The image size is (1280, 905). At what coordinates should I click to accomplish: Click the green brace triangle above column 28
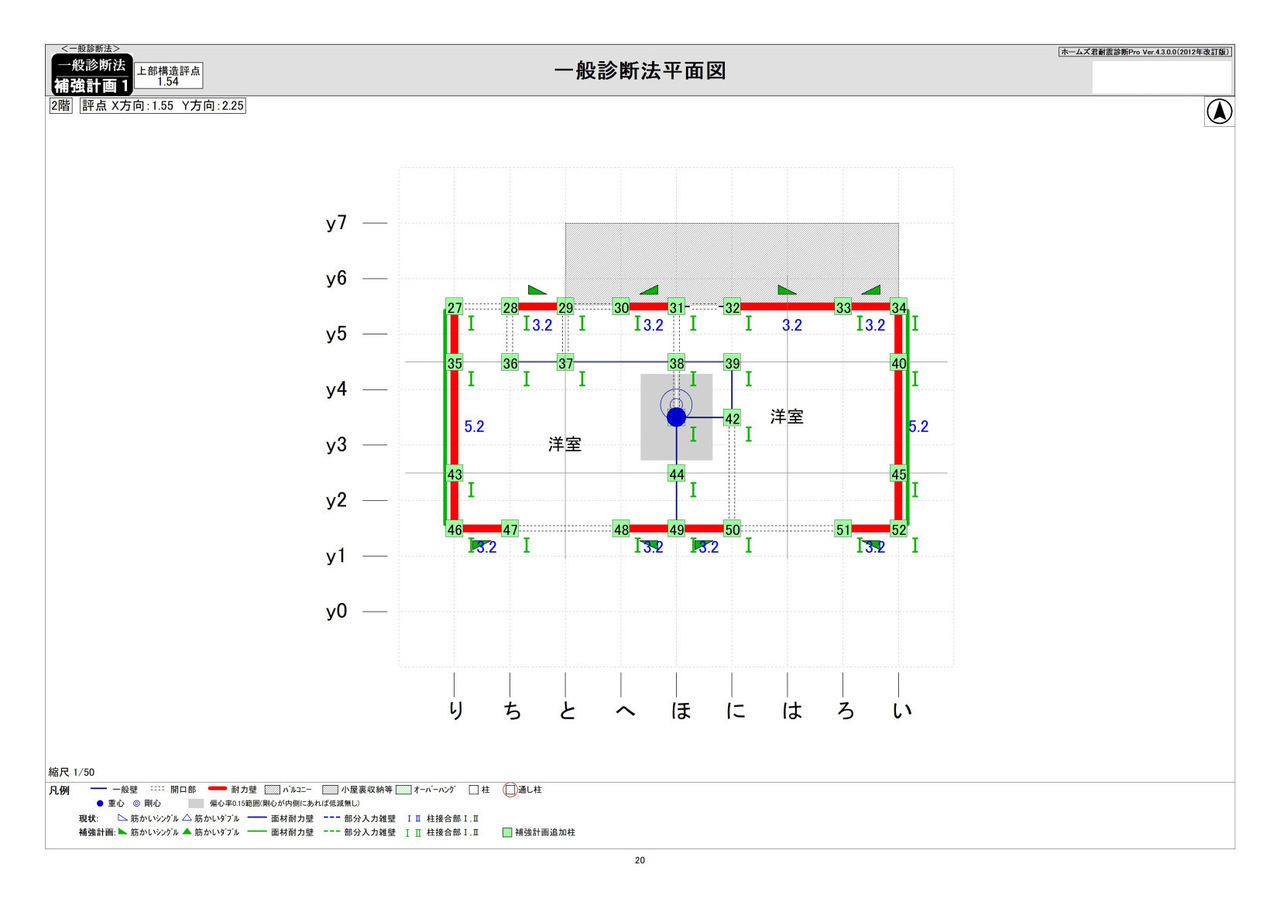[x=537, y=290]
